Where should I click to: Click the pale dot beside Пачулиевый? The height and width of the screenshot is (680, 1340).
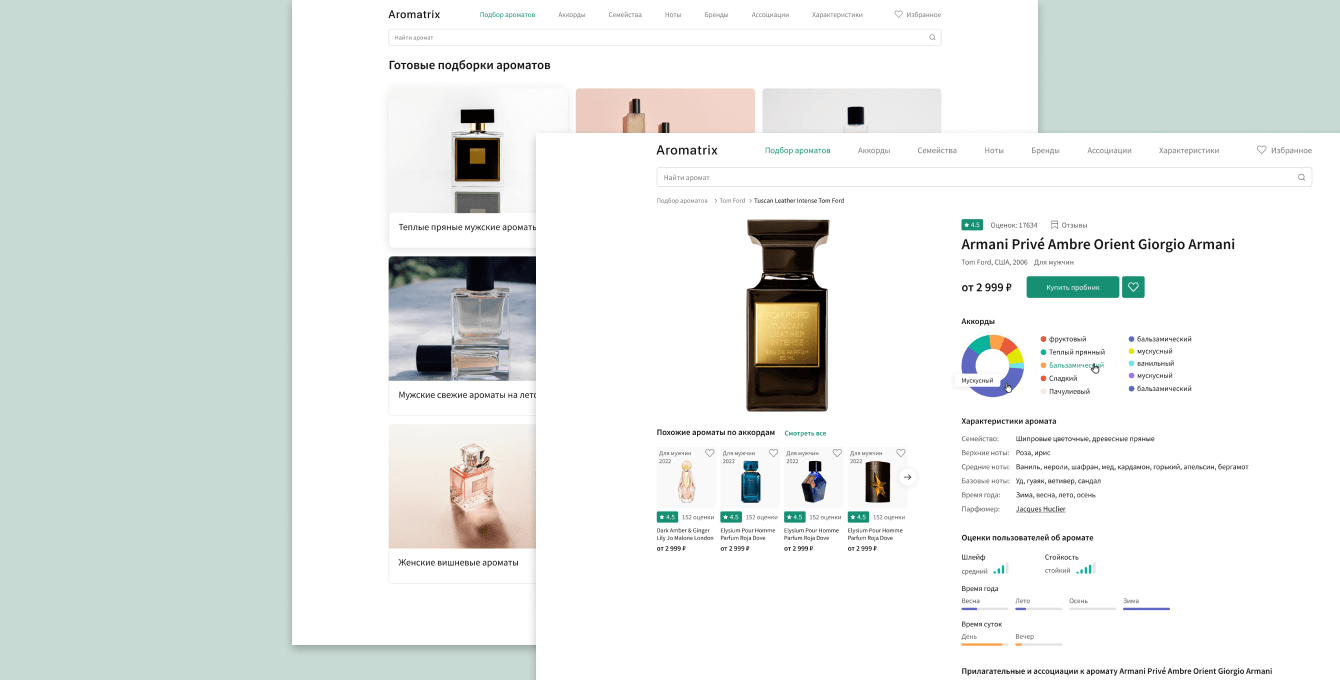[1043, 391]
